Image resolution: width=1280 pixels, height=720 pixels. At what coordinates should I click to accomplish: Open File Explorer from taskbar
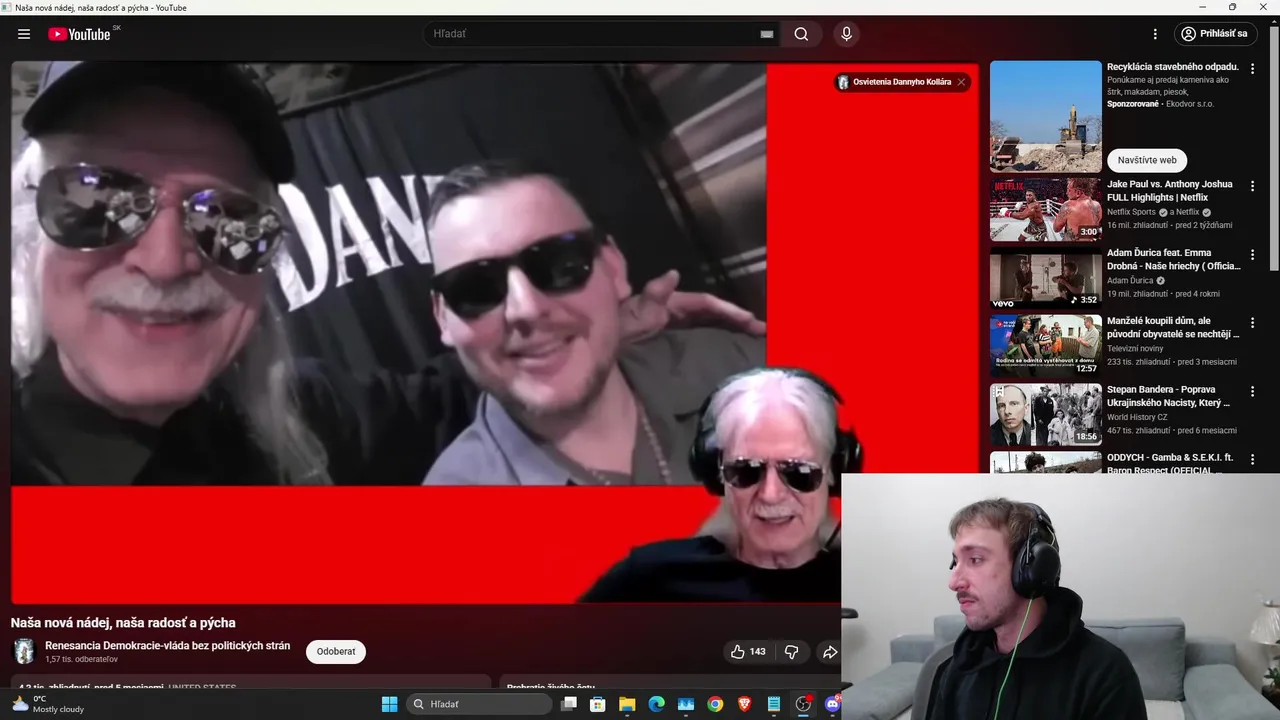point(627,704)
